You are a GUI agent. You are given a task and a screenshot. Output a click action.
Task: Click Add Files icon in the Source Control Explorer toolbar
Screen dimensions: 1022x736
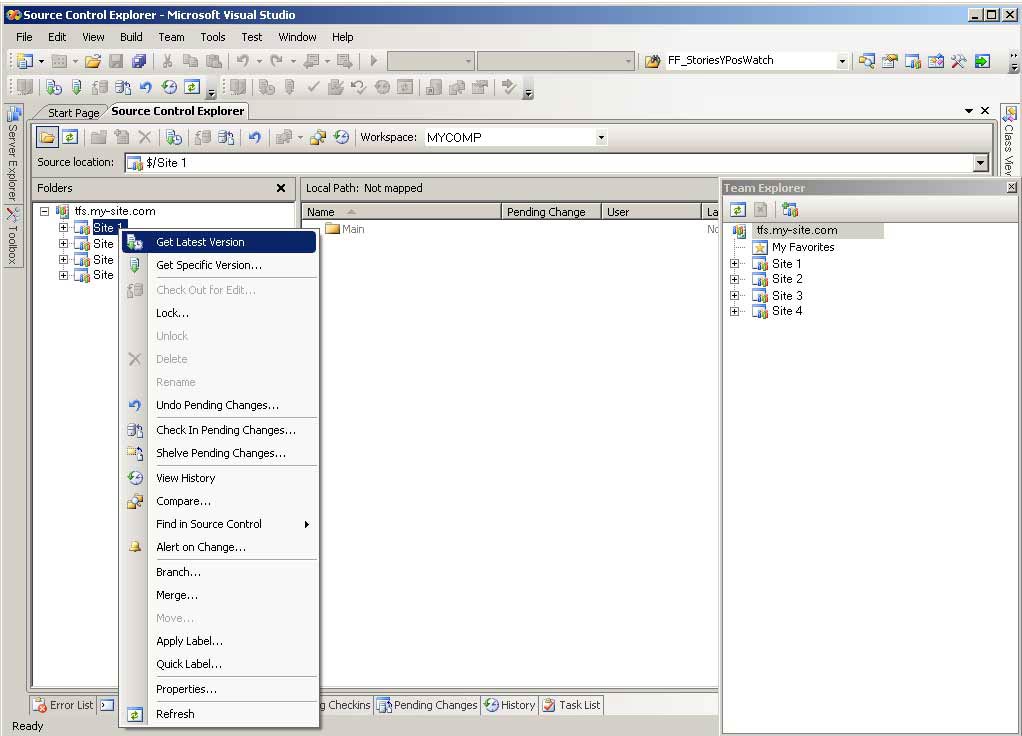point(121,137)
